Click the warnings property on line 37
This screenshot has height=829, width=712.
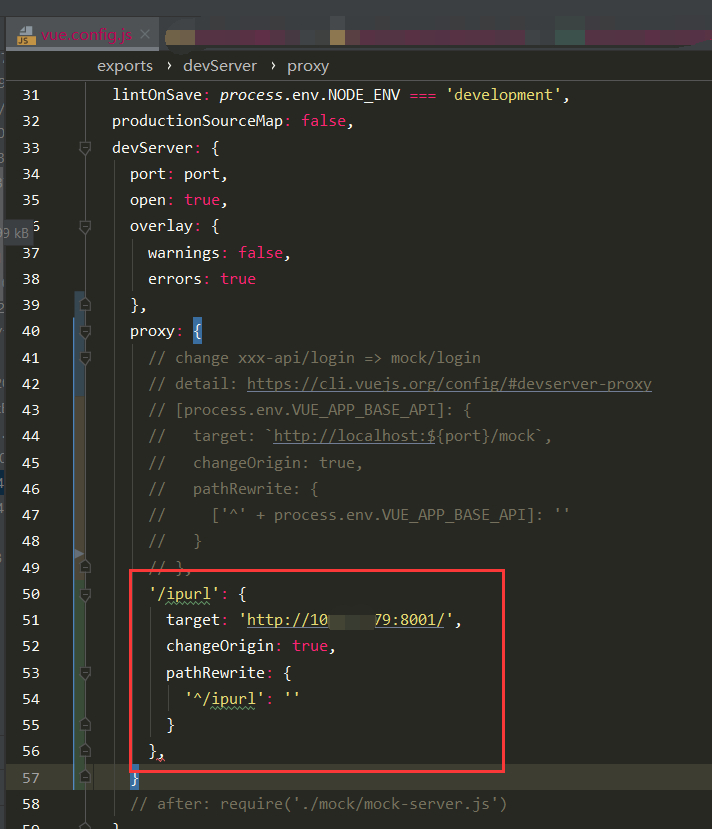pos(183,253)
